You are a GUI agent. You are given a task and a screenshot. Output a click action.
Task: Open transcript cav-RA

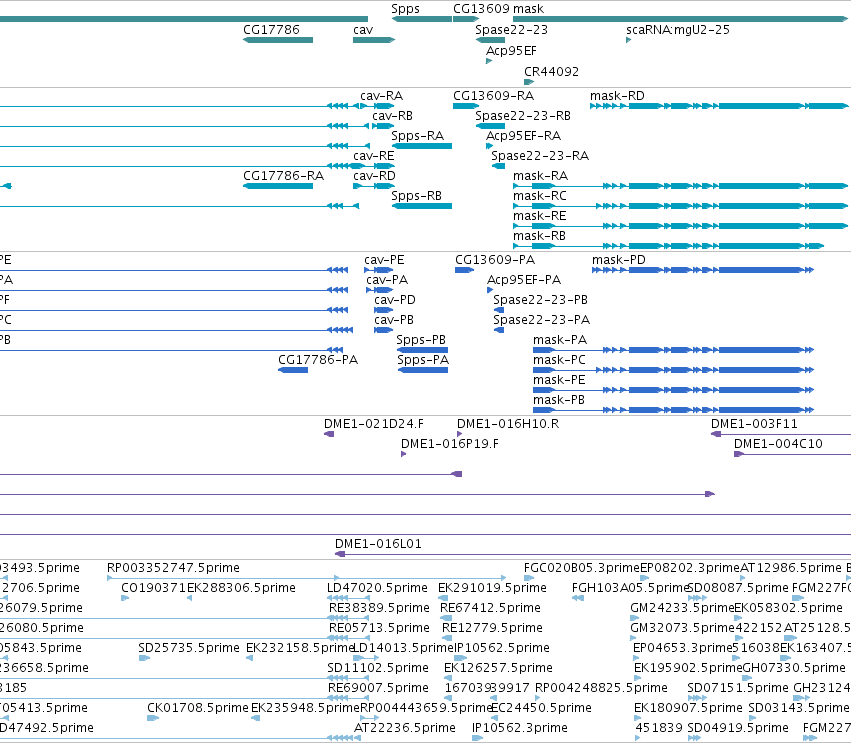382,96
